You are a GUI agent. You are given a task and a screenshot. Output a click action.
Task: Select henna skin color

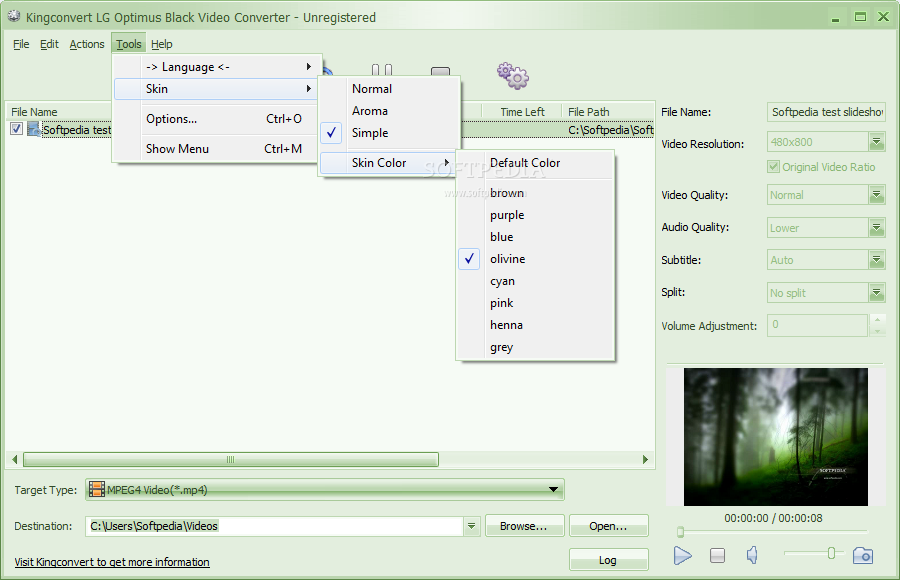[535, 325]
